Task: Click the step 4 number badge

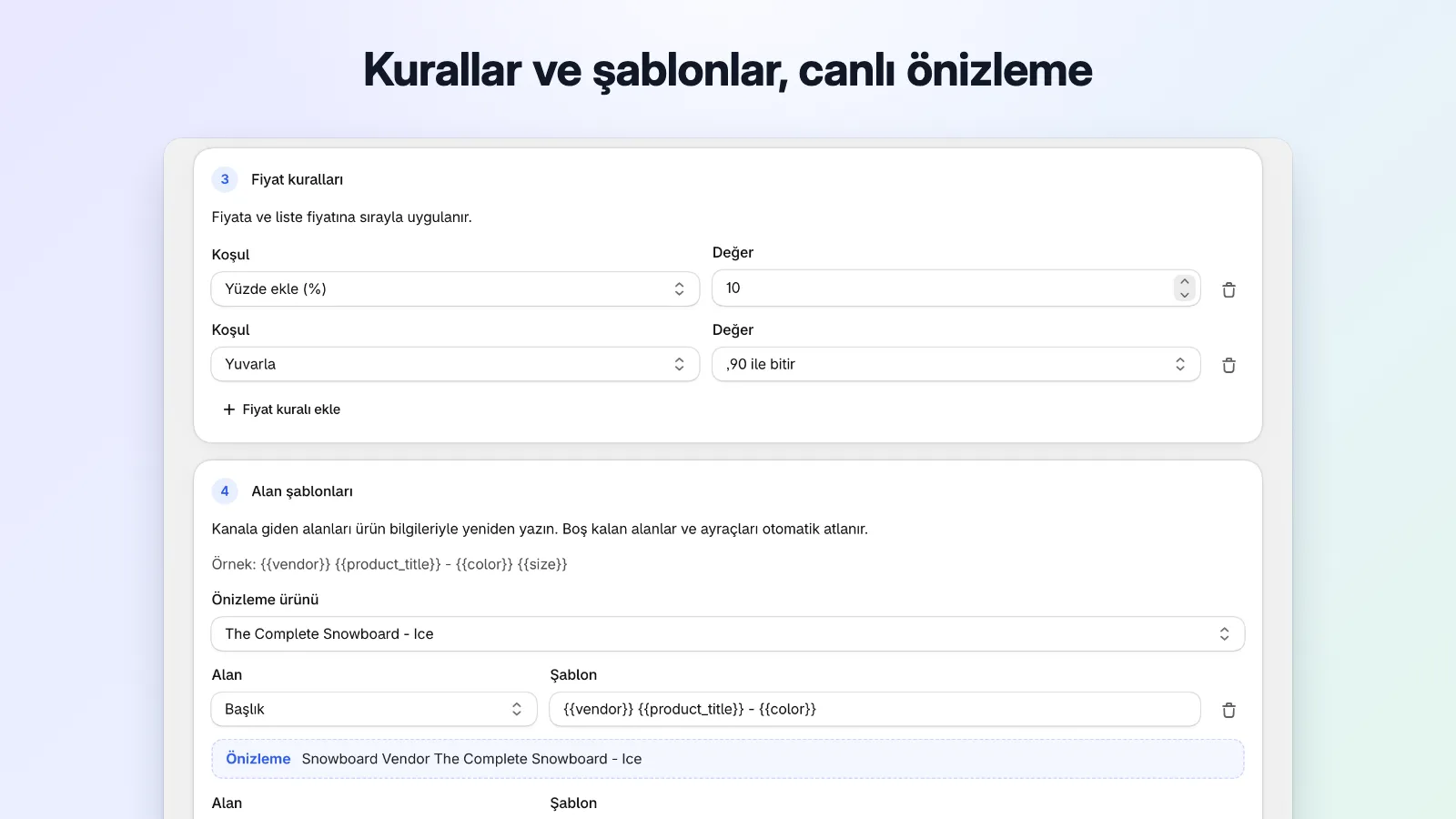Action: point(225,491)
